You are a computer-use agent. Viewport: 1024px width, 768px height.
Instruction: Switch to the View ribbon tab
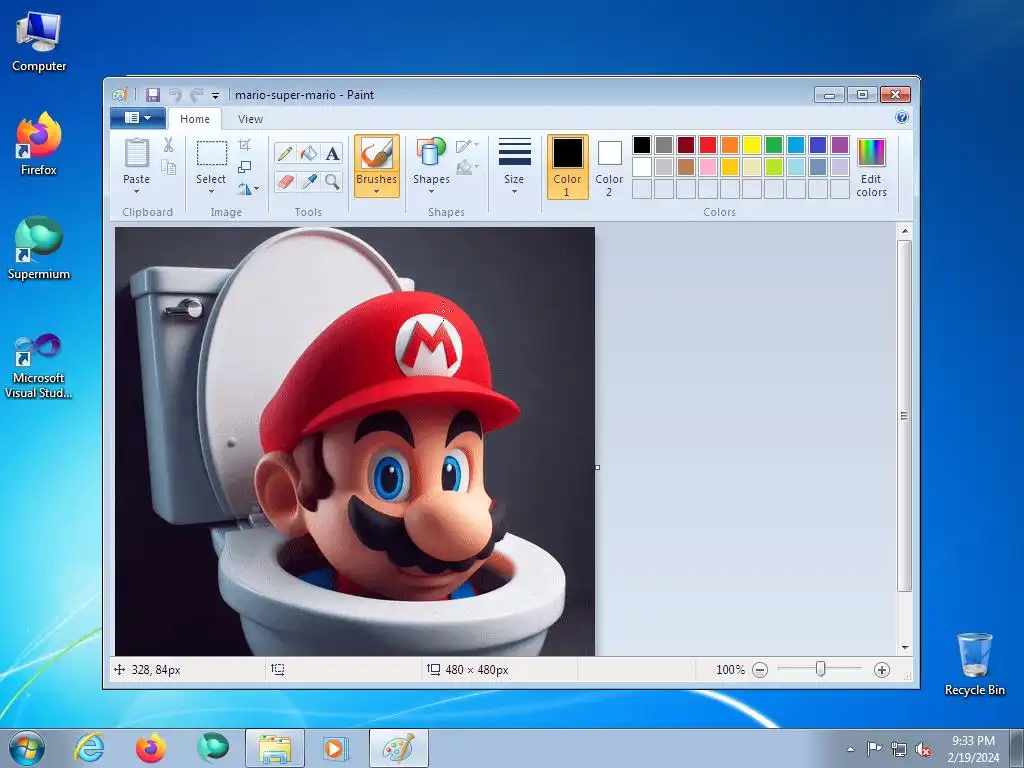point(250,119)
